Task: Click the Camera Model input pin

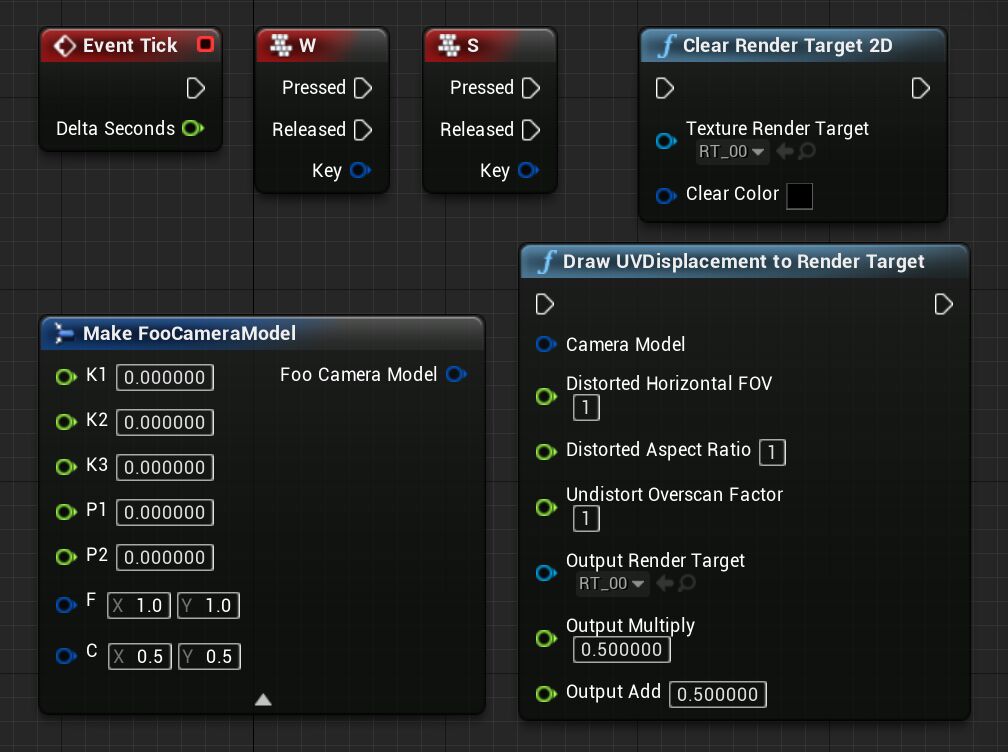Action: click(x=545, y=344)
